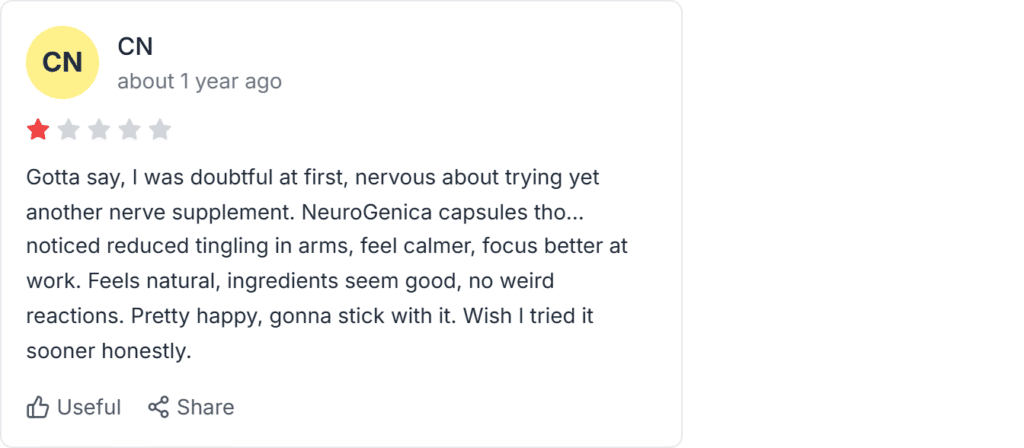
Task: Click the initials inside the yellow avatar
Action: point(62,63)
